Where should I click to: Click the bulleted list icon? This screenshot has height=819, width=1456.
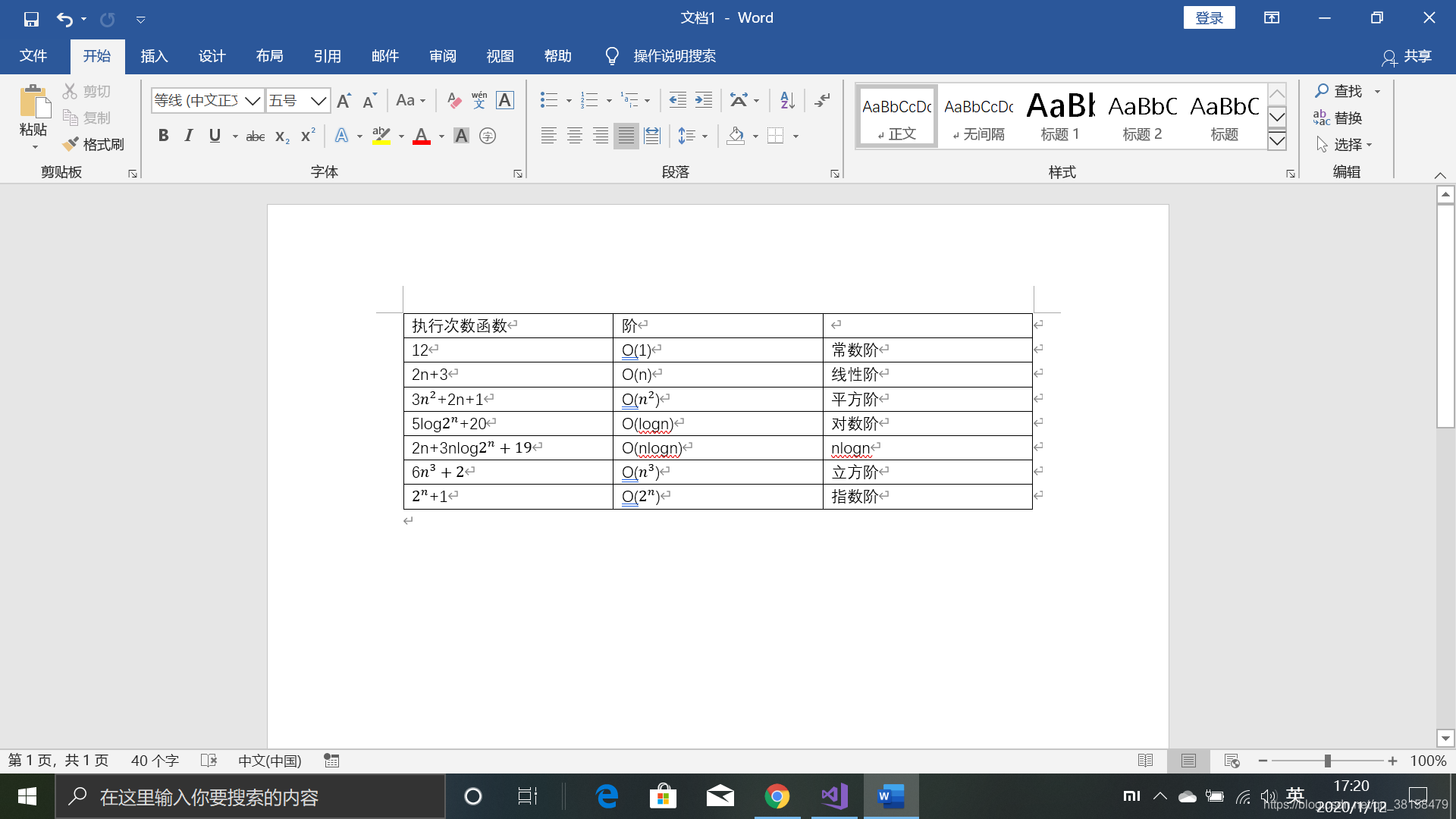coord(549,100)
